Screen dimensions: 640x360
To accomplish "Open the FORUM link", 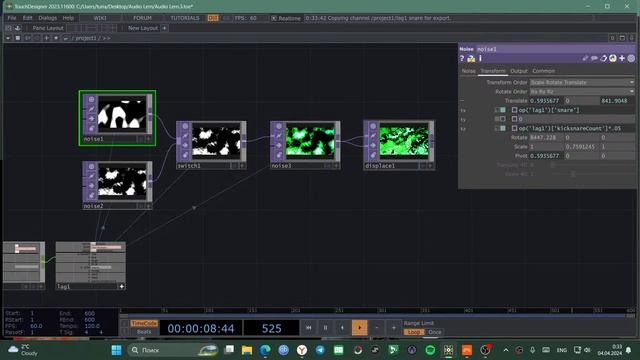I will click(142, 18).
